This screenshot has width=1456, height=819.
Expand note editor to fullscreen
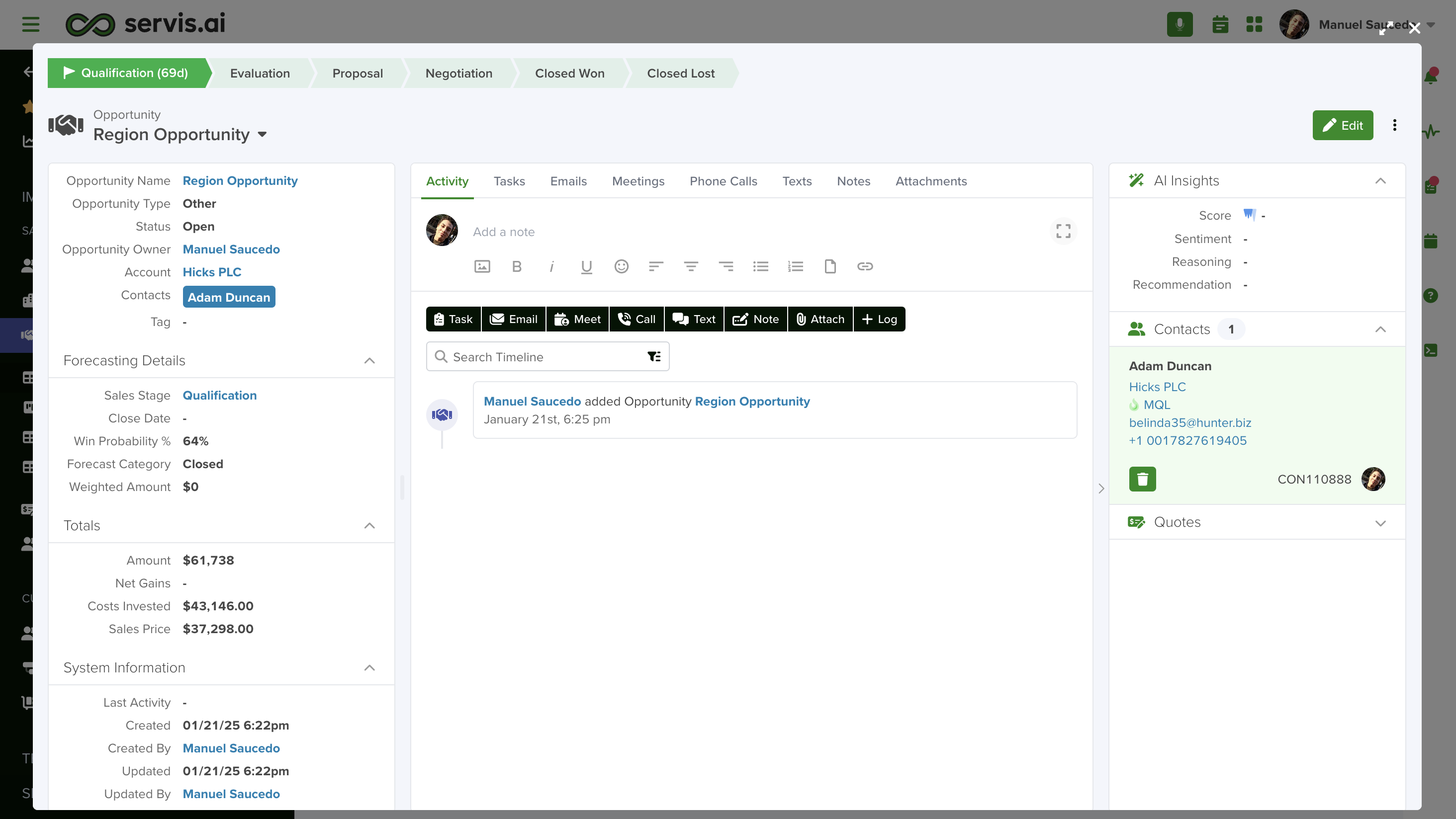coord(1063,231)
